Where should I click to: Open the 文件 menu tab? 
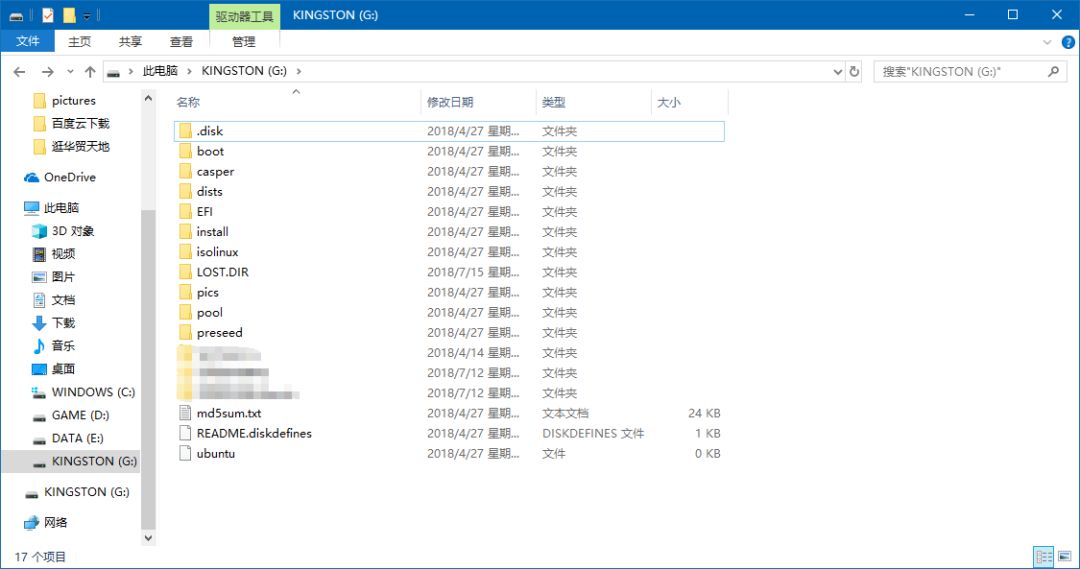28,41
